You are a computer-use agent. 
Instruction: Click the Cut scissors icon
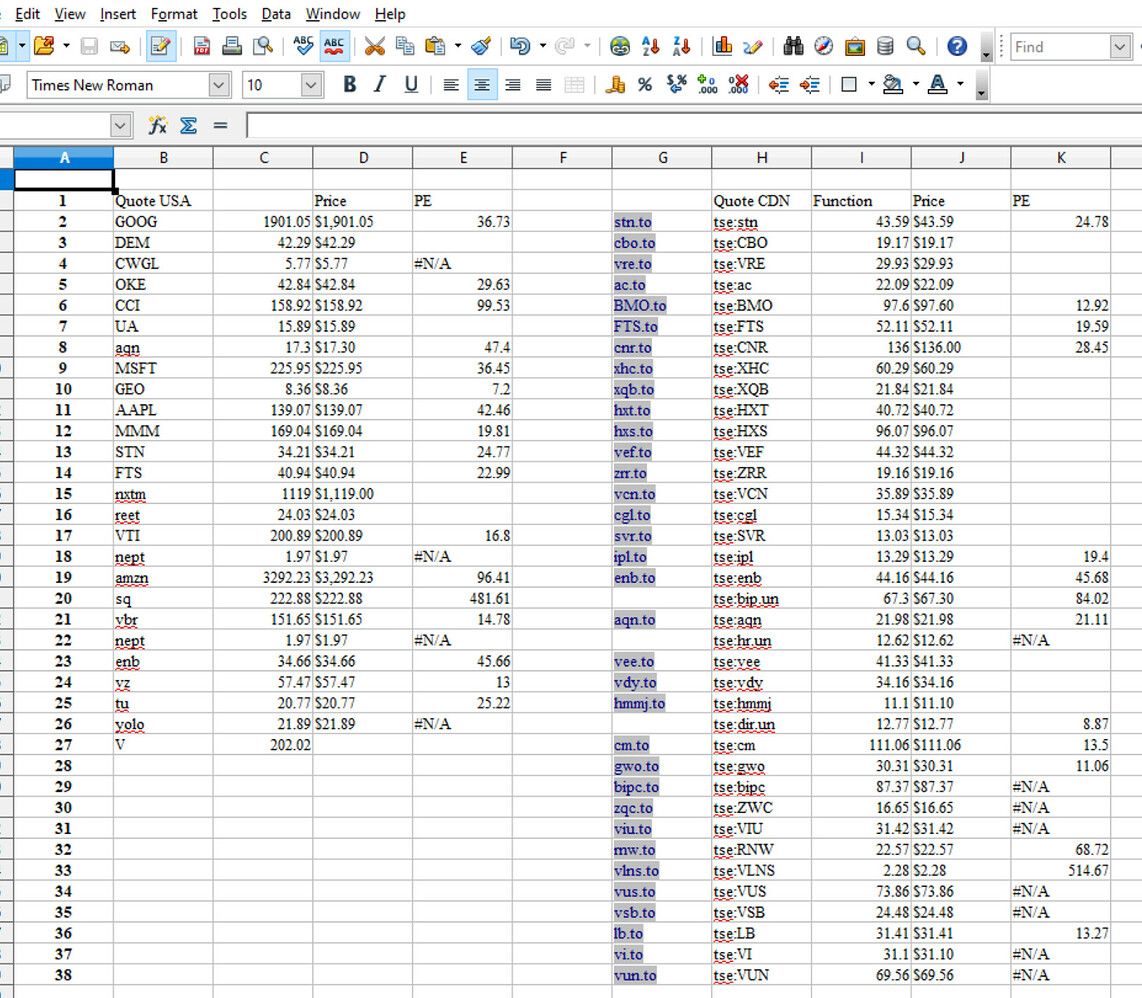coord(374,46)
